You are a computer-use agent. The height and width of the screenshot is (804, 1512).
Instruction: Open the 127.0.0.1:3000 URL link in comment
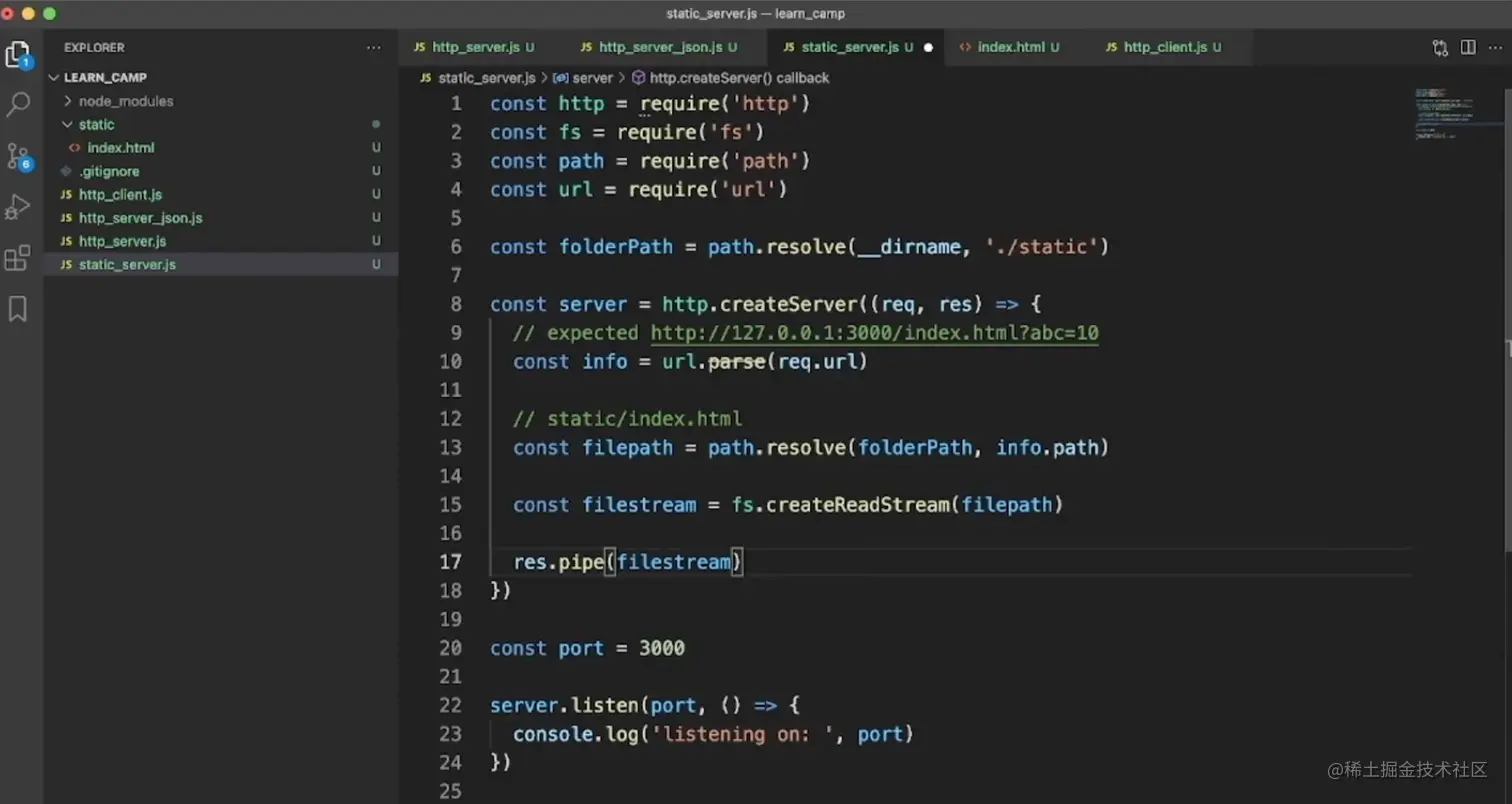pos(875,333)
